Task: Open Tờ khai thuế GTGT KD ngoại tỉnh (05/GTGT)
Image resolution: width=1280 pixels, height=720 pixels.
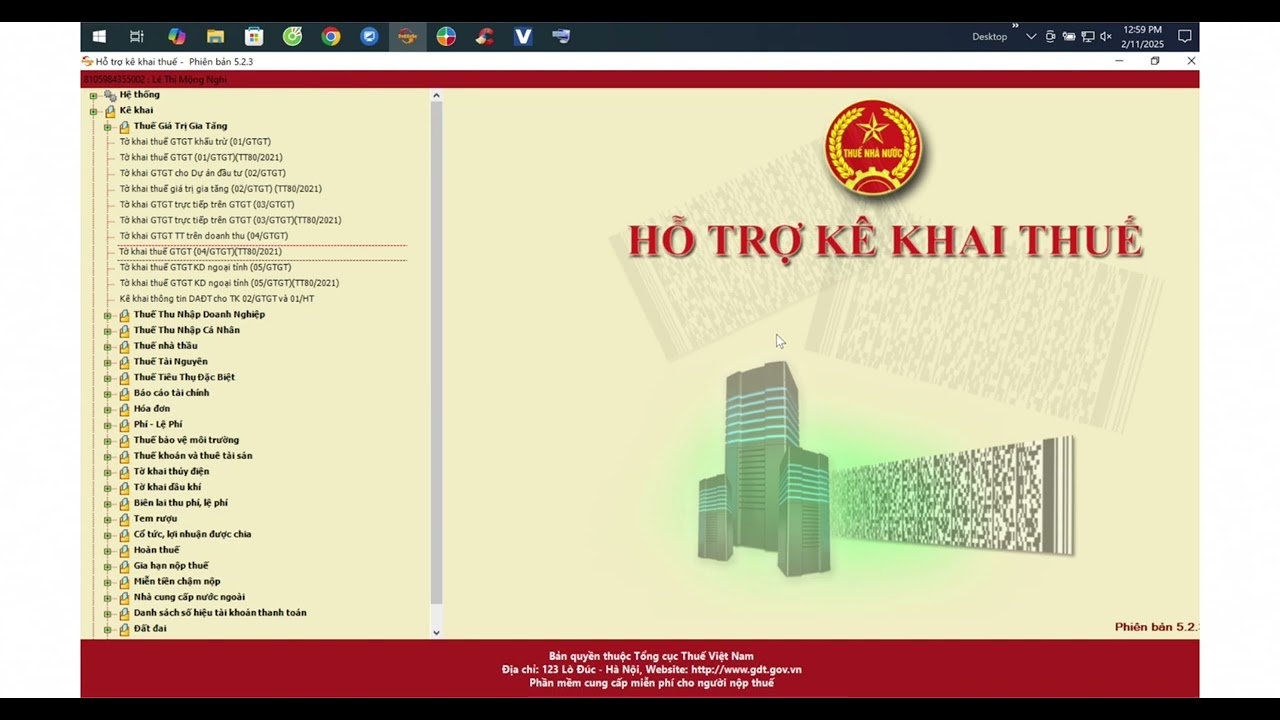Action: [205, 268]
